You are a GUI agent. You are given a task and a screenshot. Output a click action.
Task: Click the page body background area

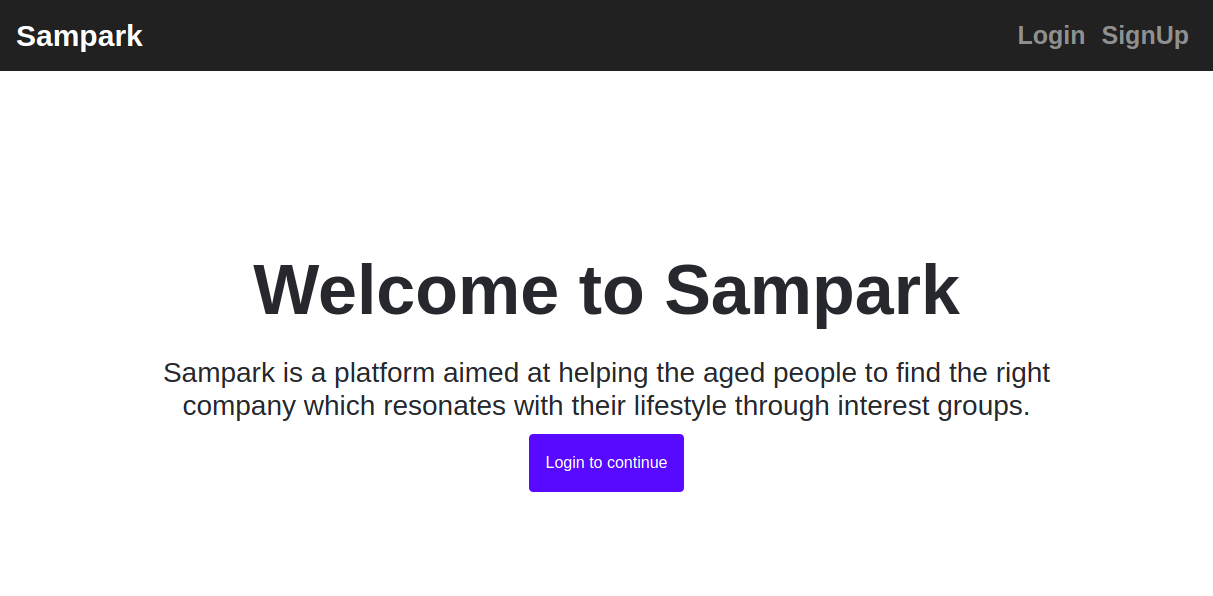200,550
